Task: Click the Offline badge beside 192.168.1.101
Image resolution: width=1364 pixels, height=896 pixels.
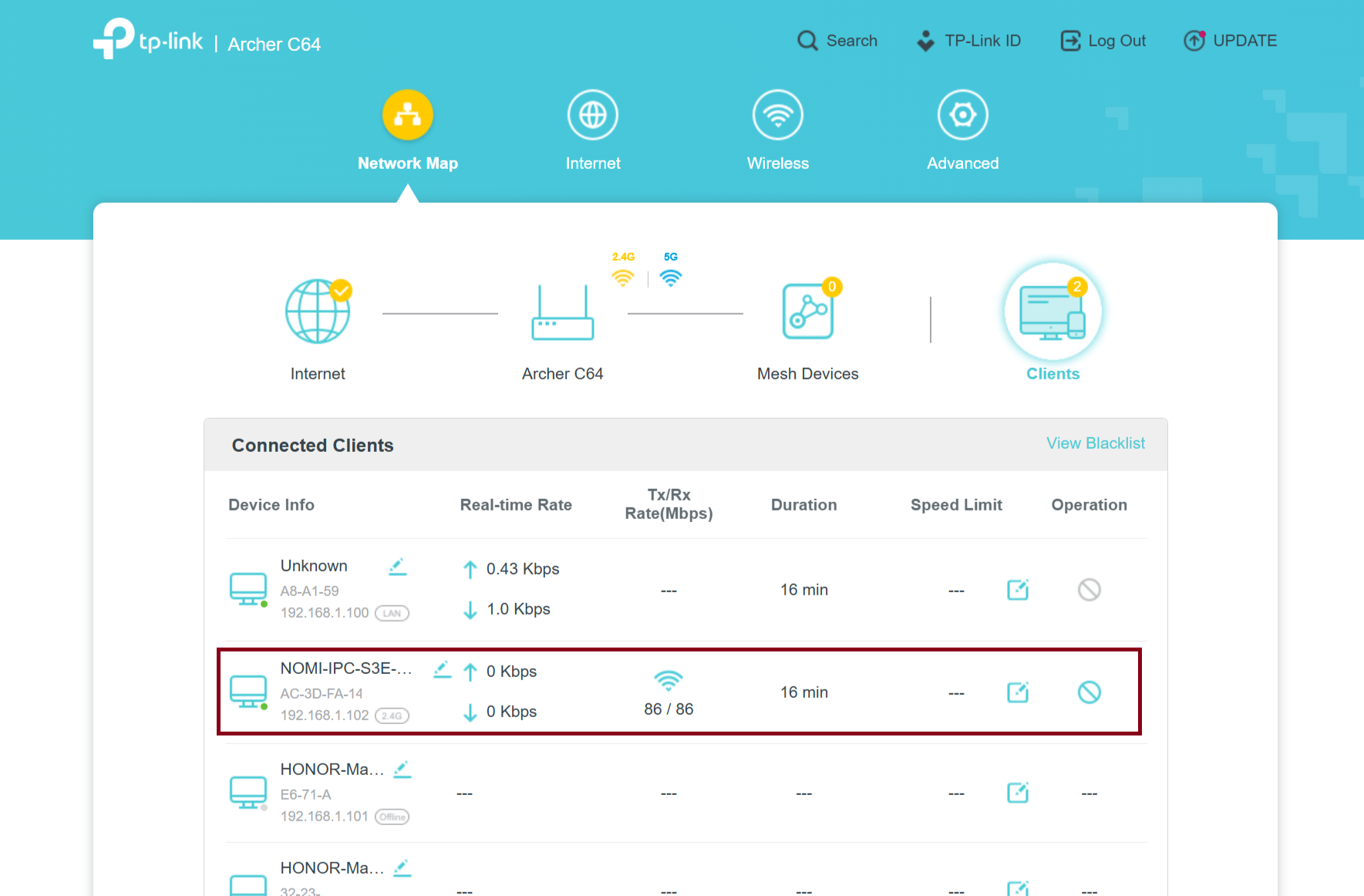Action: pos(392,817)
